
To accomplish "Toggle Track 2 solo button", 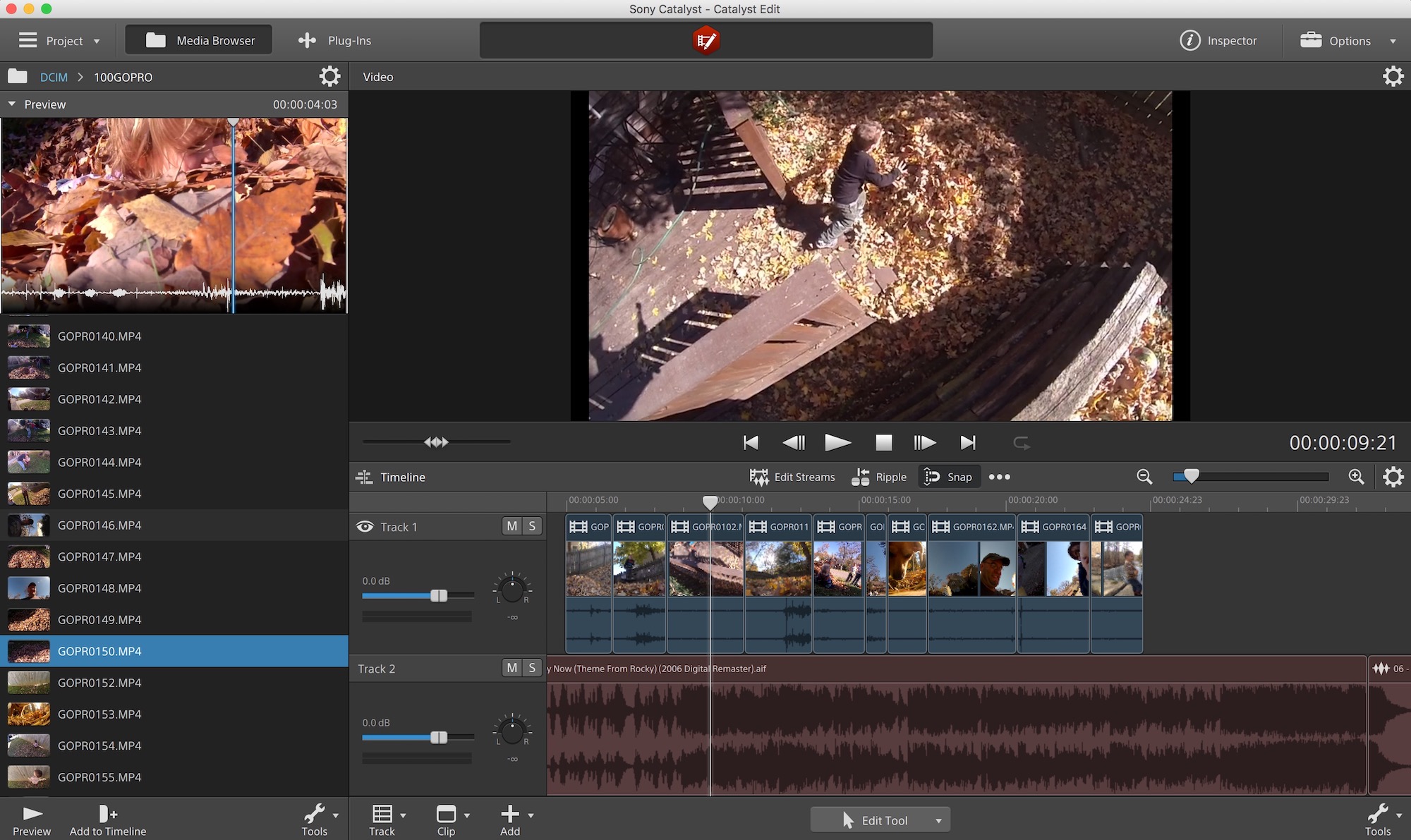I will coord(532,667).
